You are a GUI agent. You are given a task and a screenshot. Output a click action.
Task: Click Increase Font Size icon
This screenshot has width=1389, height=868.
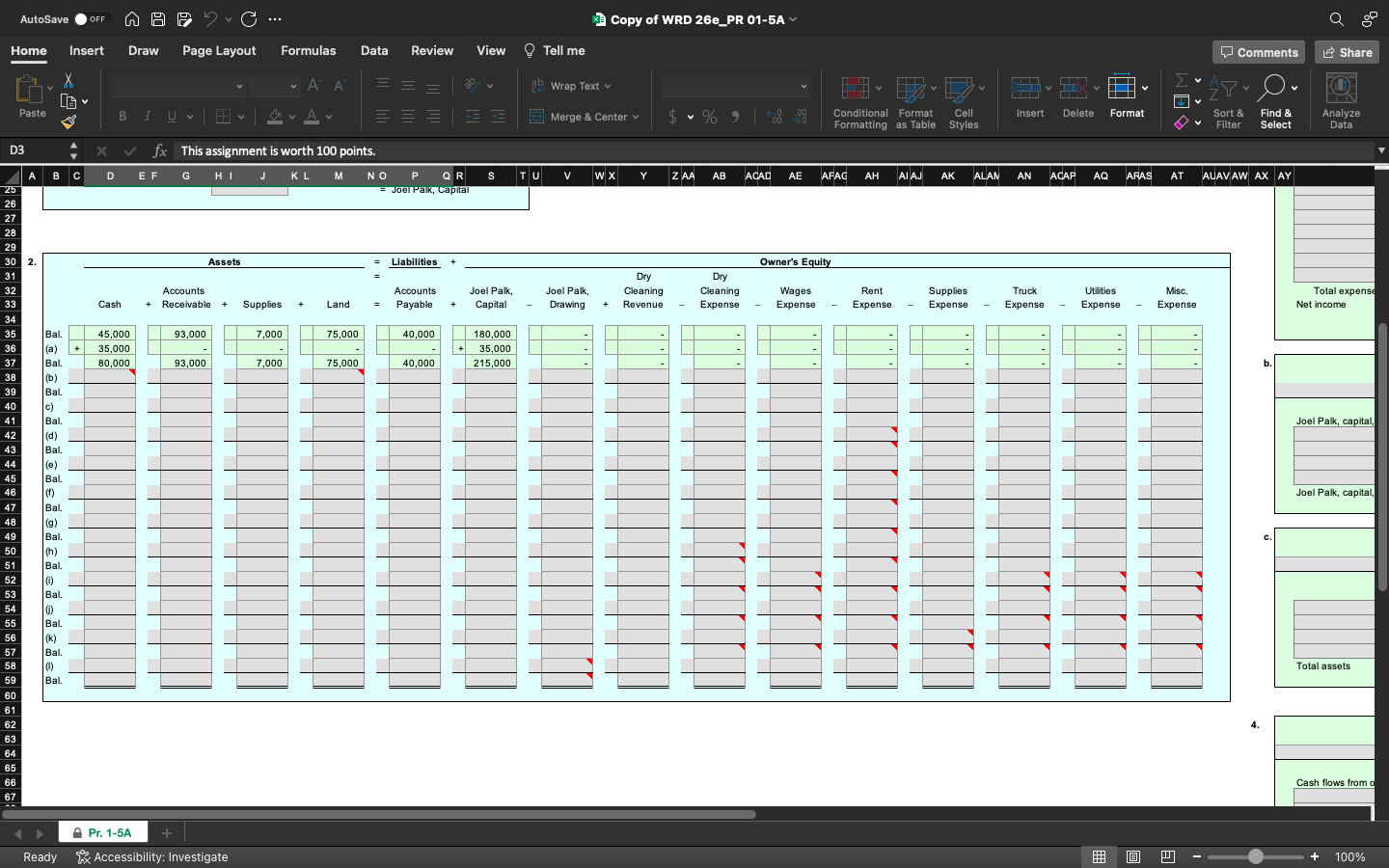(313, 86)
